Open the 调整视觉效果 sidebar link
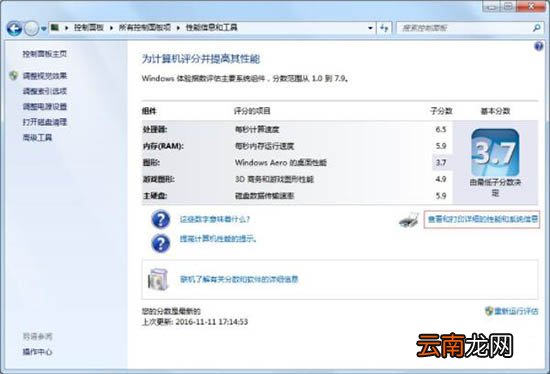The height and width of the screenshot is (374, 550). pyautogui.click(x=45, y=76)
